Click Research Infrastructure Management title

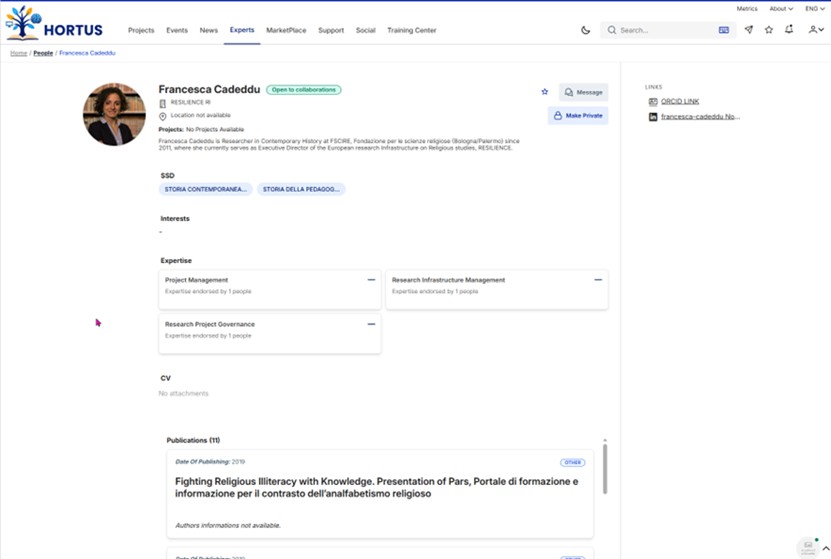click(448, 280)
